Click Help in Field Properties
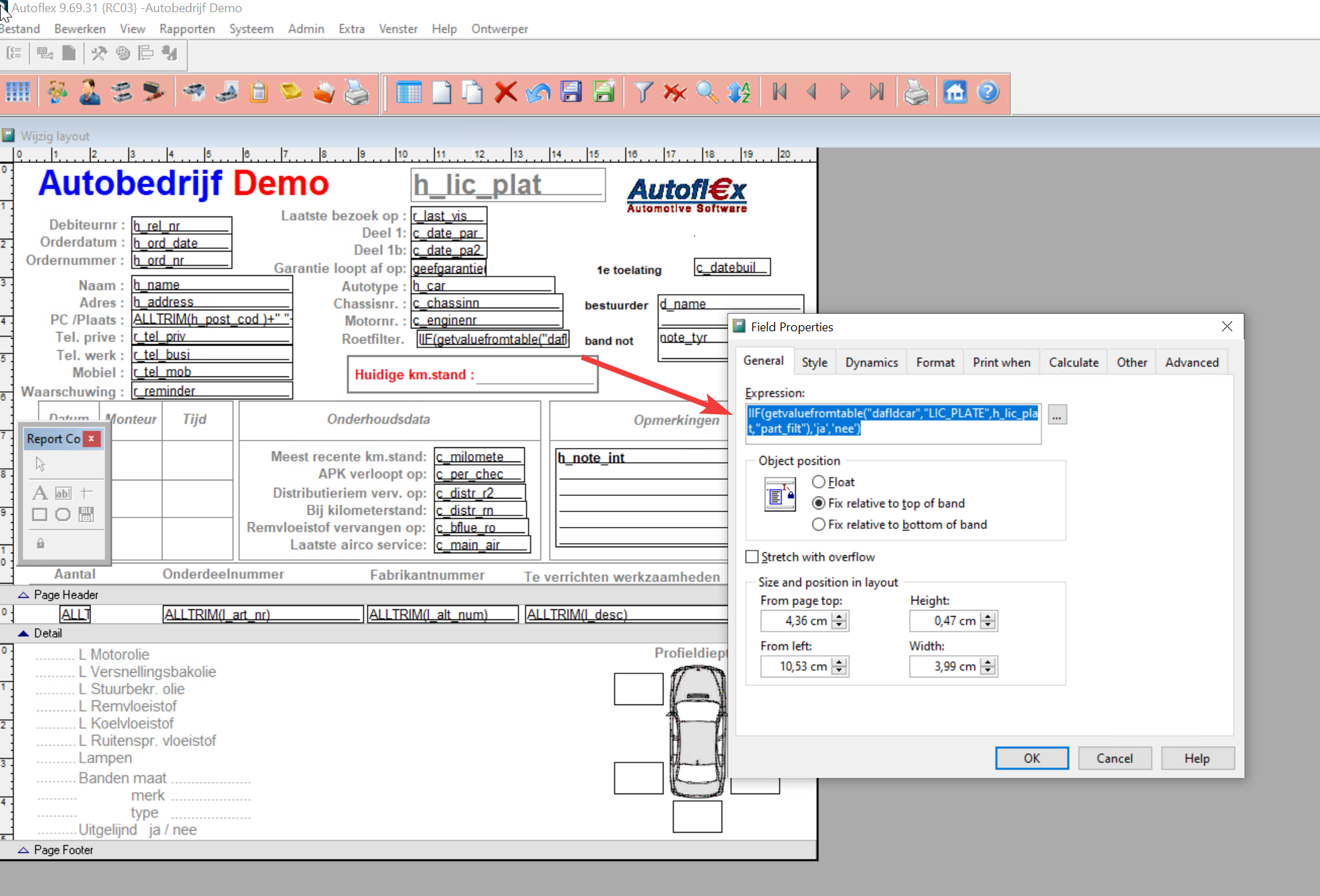Image resolution: width=1320 pixels, height=896 pixels. pyautogui.click(x=1197, y=758)
